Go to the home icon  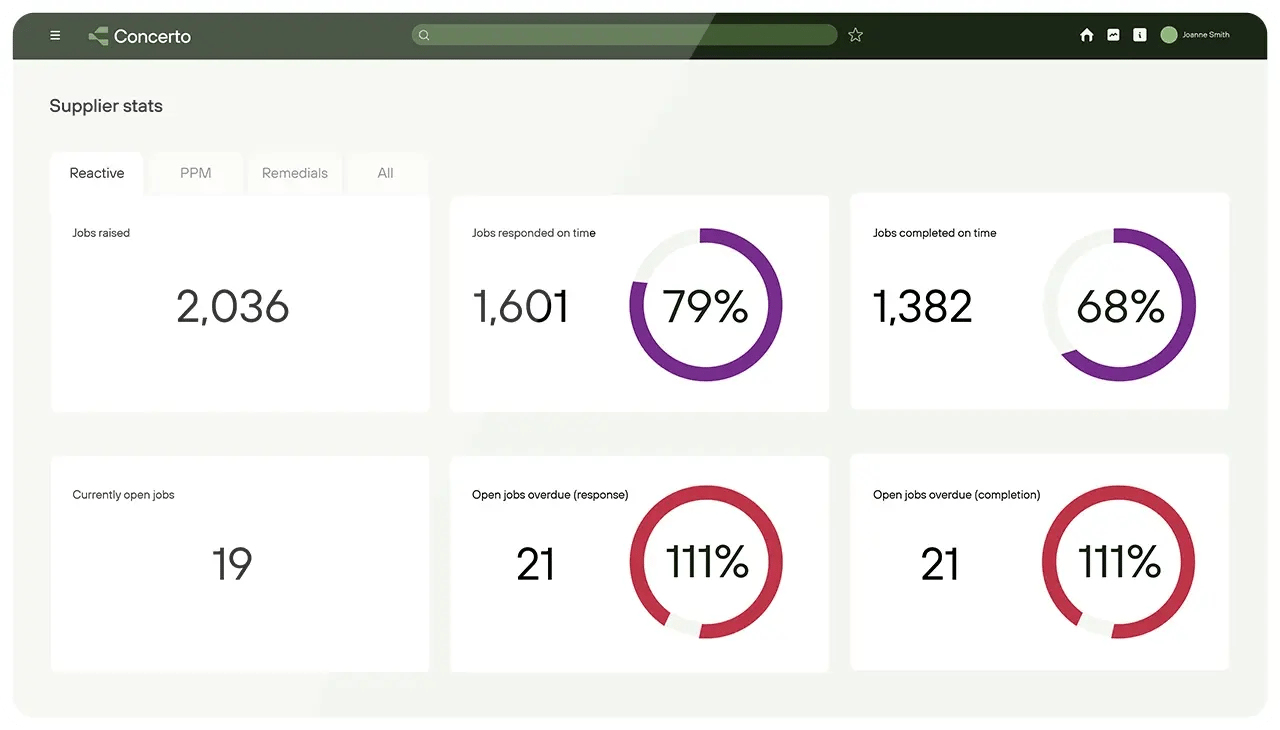coord(1087,35)
